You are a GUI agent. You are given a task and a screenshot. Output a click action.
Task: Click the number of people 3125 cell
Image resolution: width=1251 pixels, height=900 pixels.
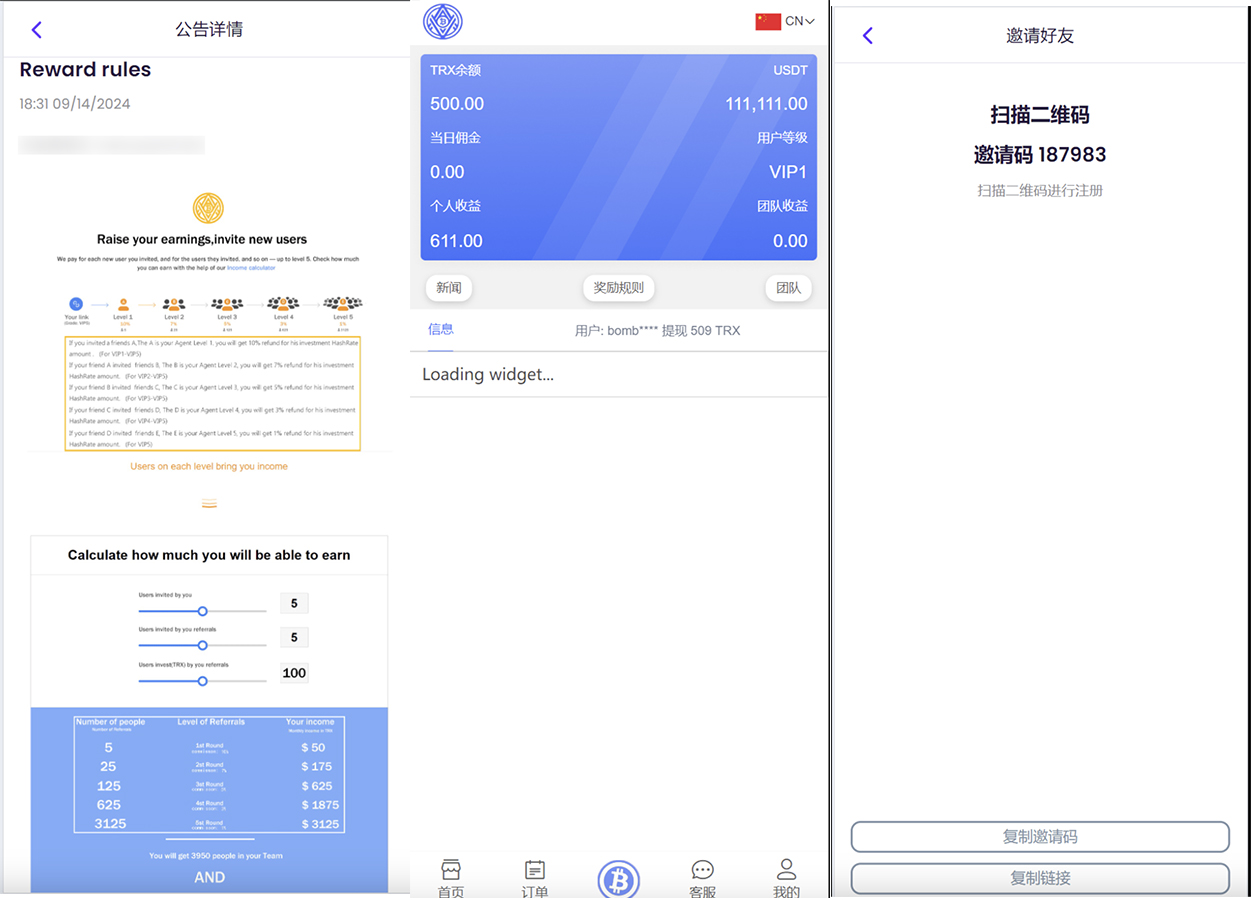[110, 824]
